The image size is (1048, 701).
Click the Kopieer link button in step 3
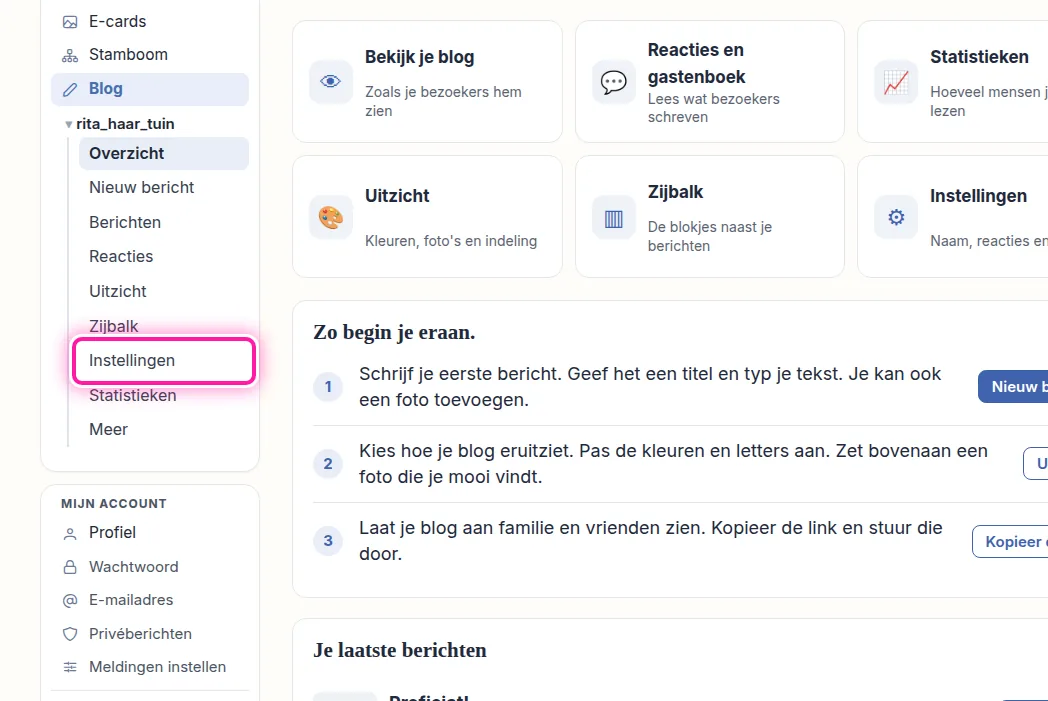1010,542
